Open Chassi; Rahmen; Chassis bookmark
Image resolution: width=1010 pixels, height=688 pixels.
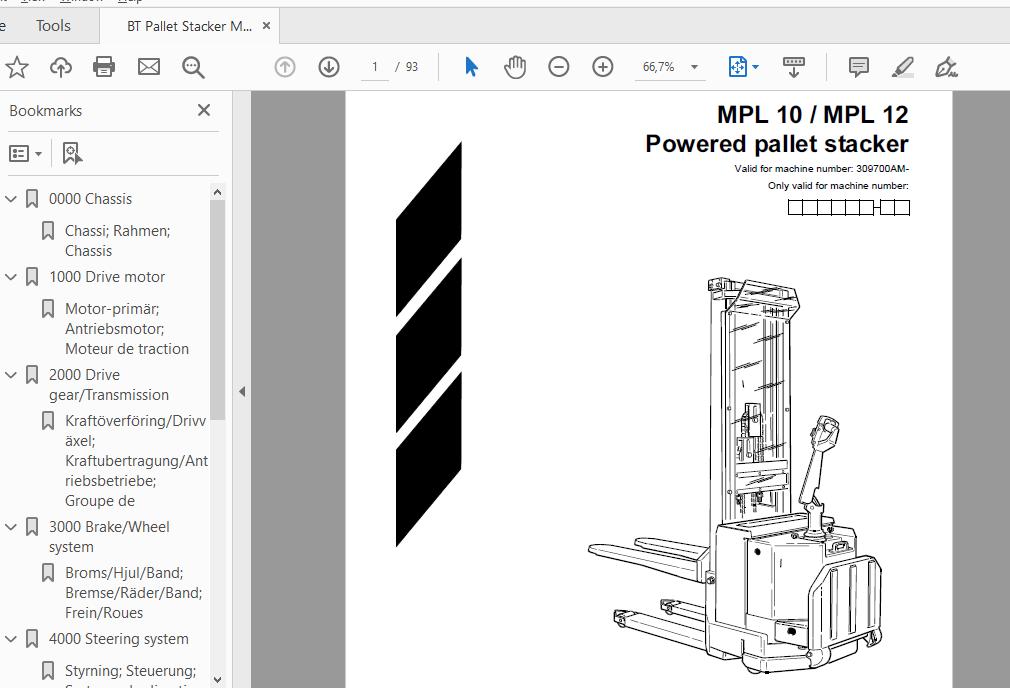click(118, 241)
